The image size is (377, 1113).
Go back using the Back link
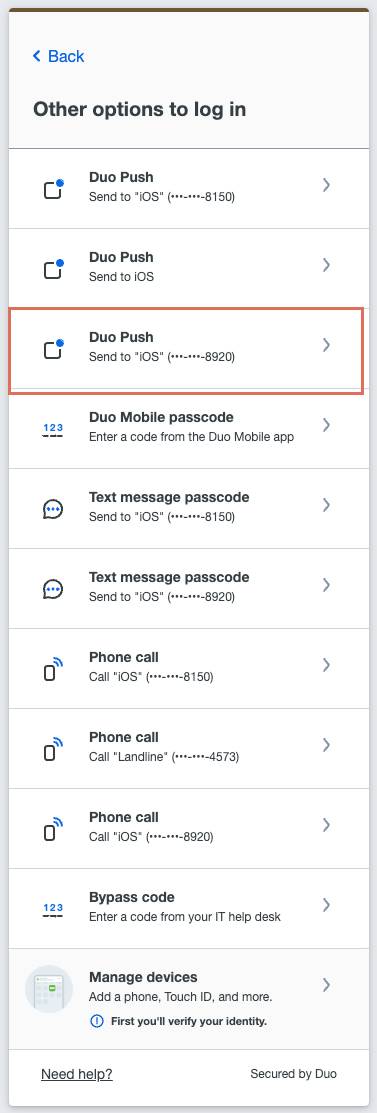[58, 56]
